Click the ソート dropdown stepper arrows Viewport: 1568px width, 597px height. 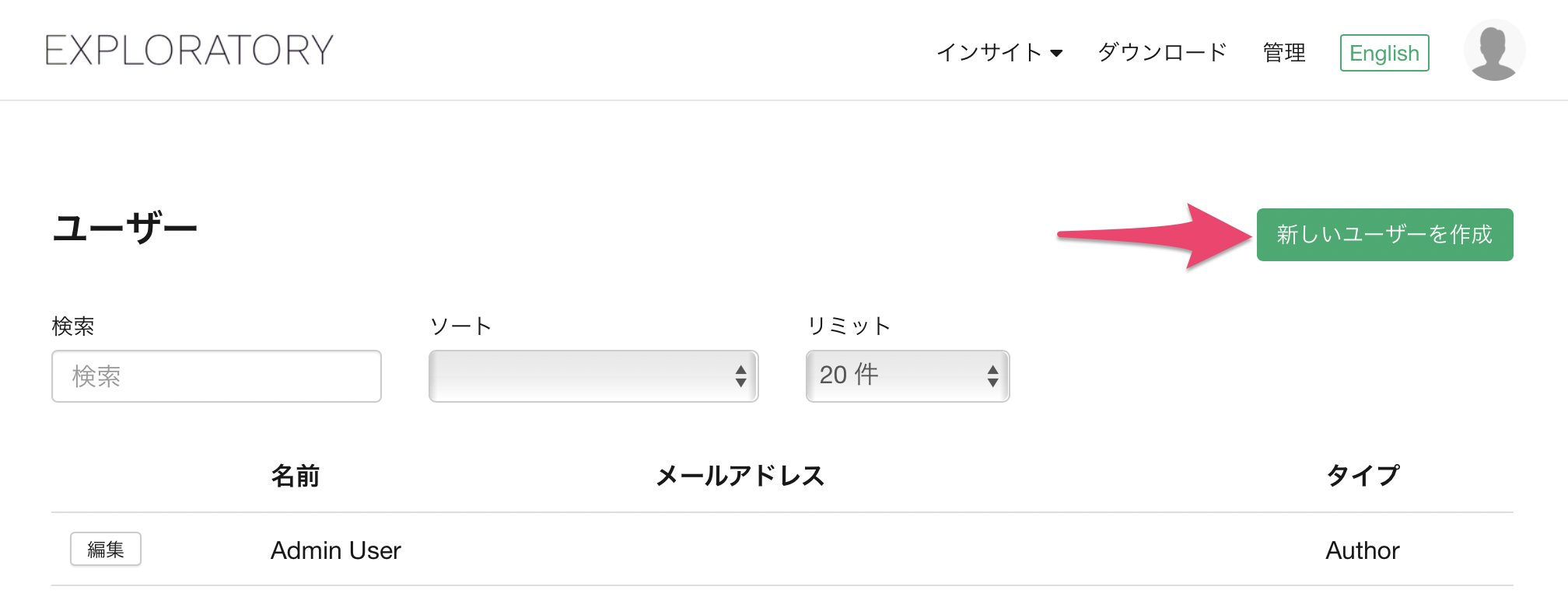pos(741,376)
